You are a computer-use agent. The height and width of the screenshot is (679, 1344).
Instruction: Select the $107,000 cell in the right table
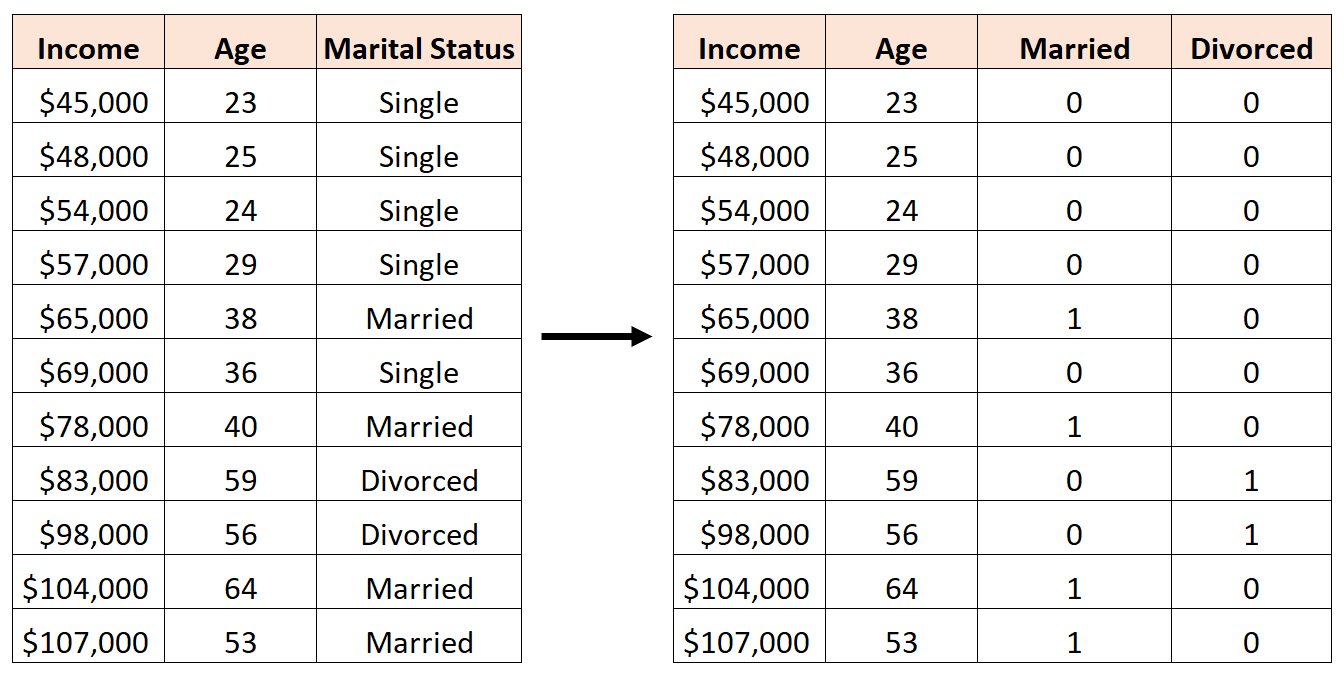747,642
